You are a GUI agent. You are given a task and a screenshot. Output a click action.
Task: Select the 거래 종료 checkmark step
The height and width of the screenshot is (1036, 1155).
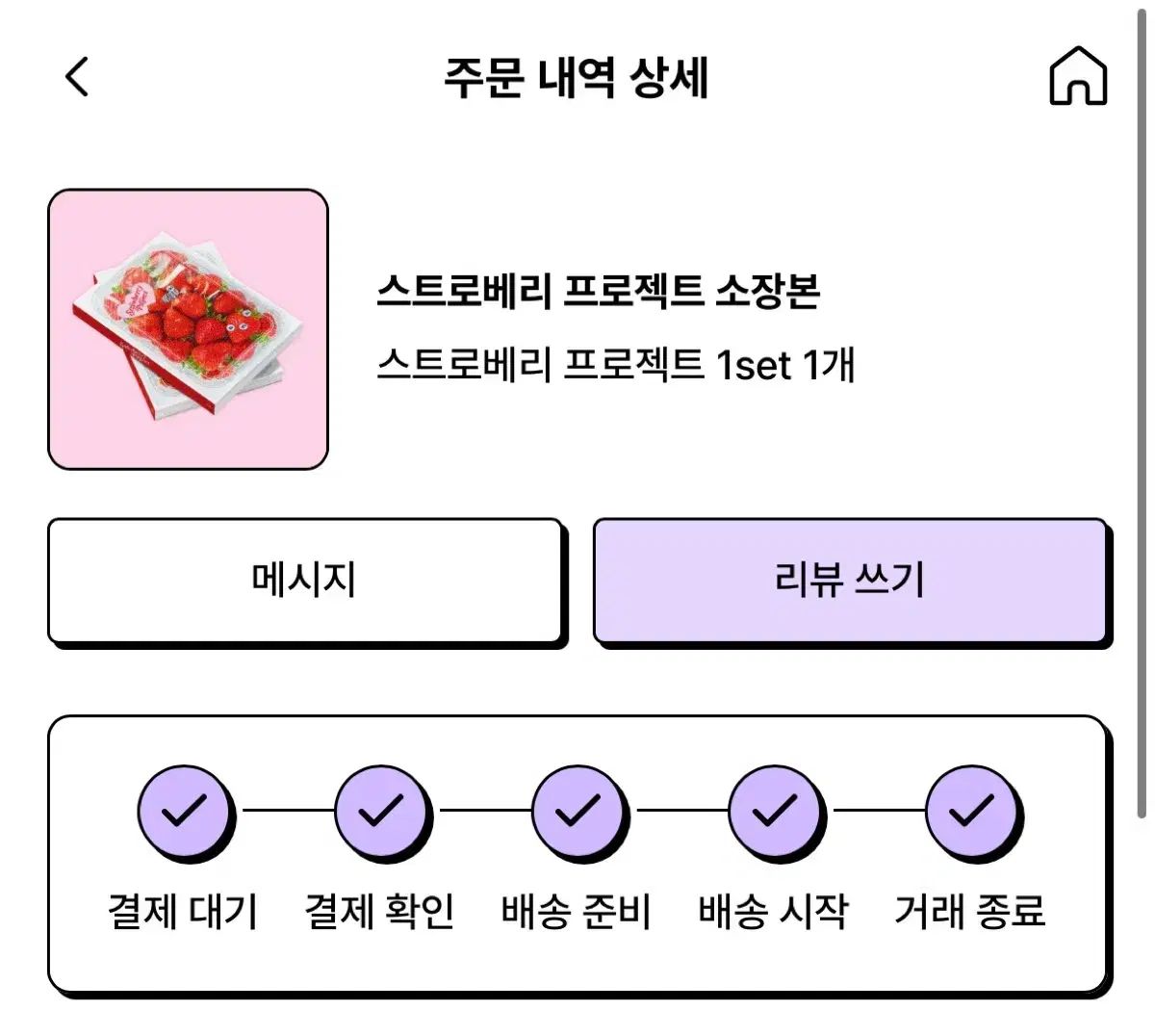972,812
